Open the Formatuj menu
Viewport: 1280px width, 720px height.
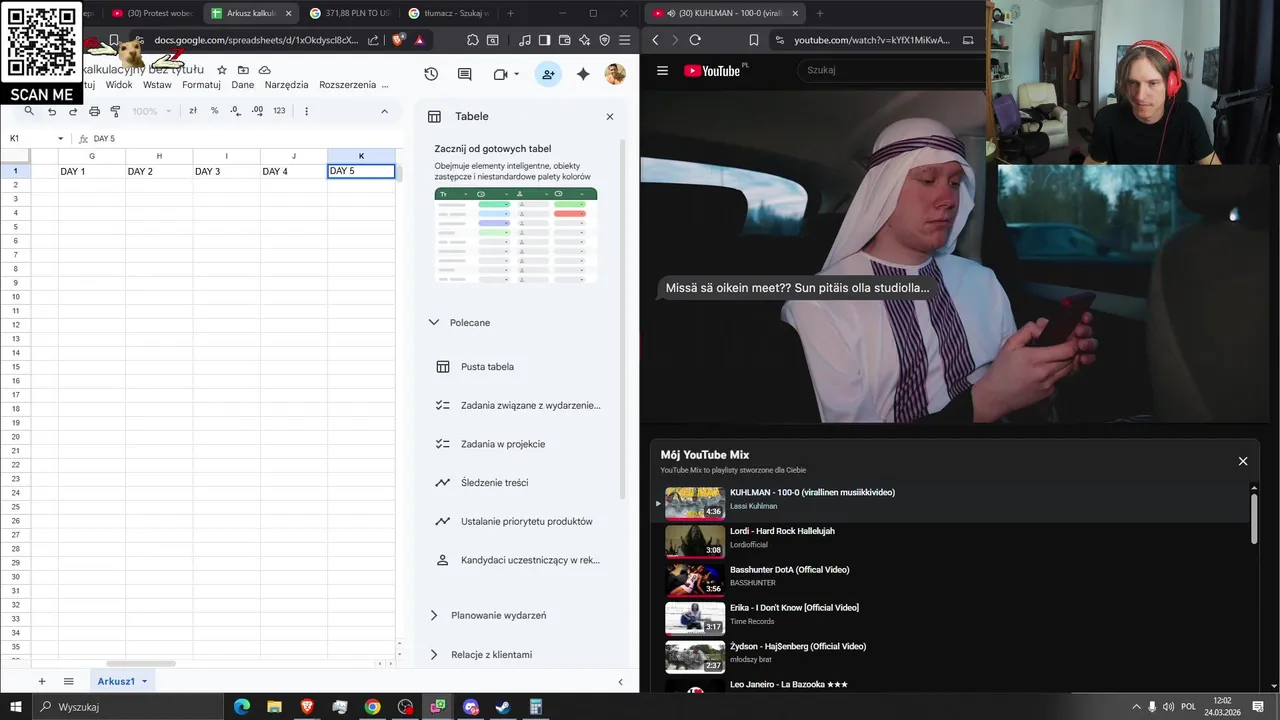[201, 85]
